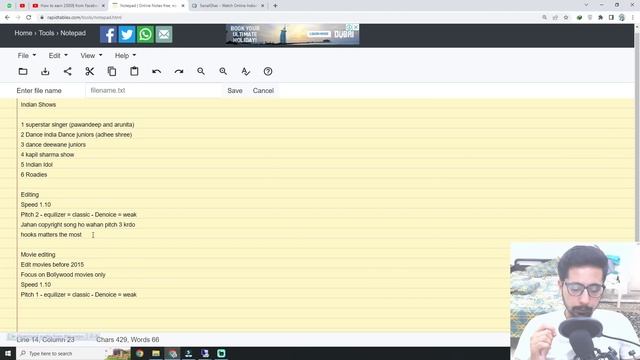Image resolution: width=640 pixels, height=360 pixels.
Task: Open File Explorer from the taskbar
Action: click(156, 353)
